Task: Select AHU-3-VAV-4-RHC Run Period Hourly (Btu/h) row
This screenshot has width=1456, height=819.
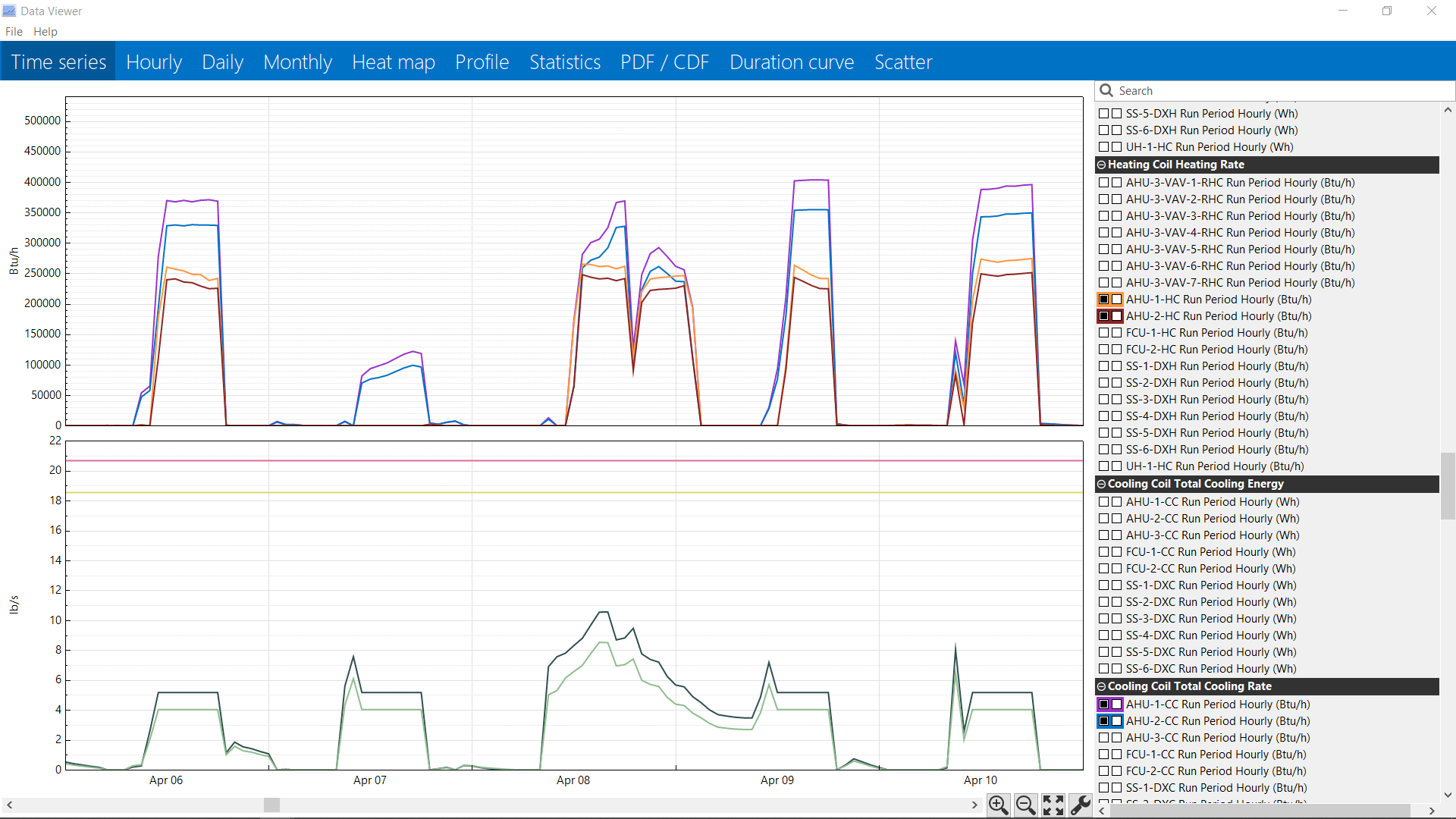Action: pos(1268,233)
